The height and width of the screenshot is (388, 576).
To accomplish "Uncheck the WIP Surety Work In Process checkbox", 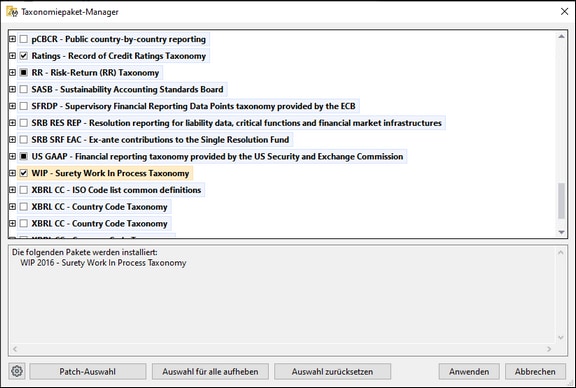I will [x=24, y=173].
